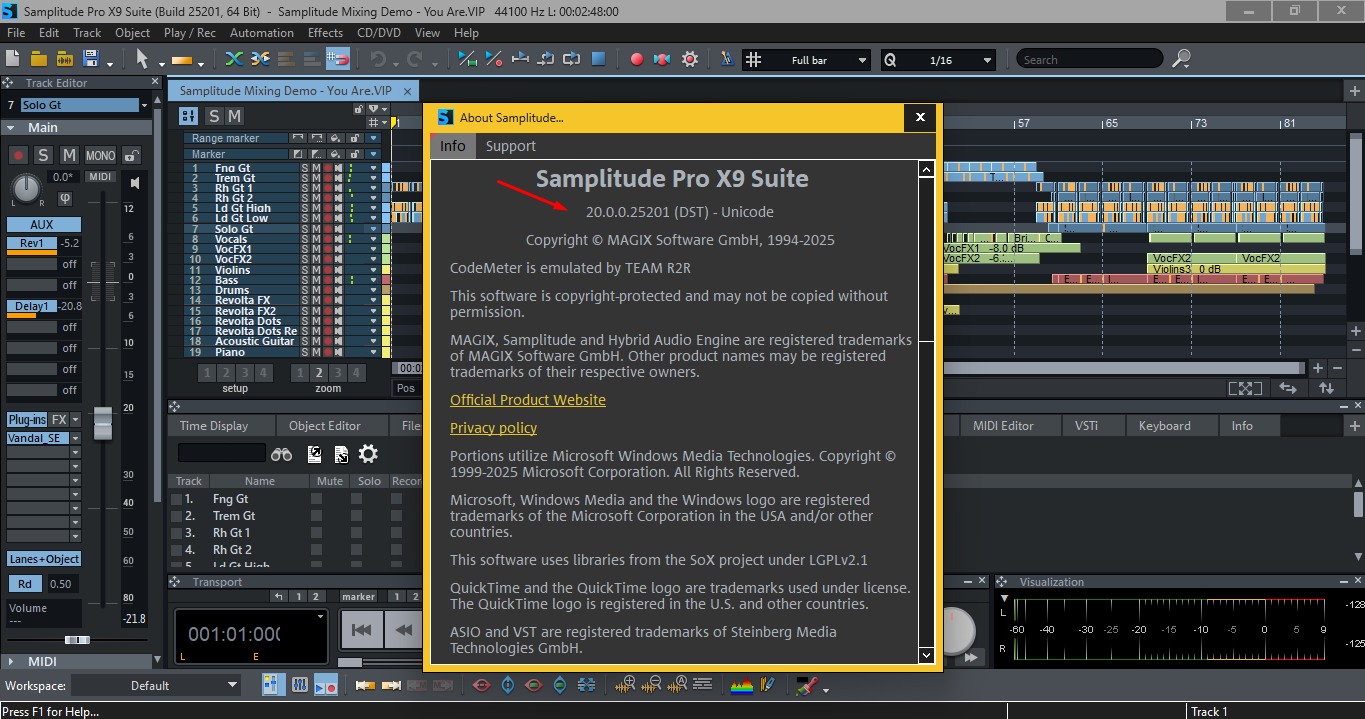Click the metronome icon in toolbar
Viewport: 1365px width, 719px height.
[727, 59]
